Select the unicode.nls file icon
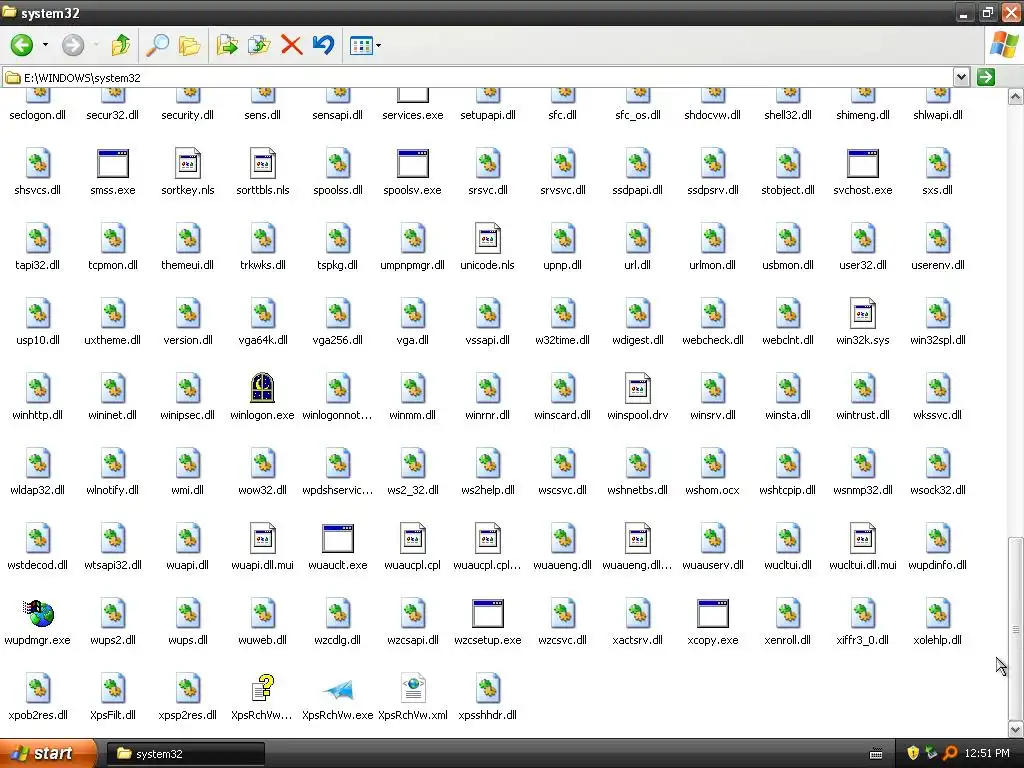This screenshot has width=1024, height=768. tap(488, 238)
